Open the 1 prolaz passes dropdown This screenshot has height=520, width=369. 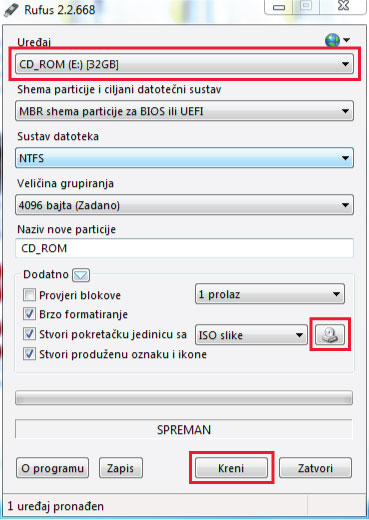coord(270,294)
